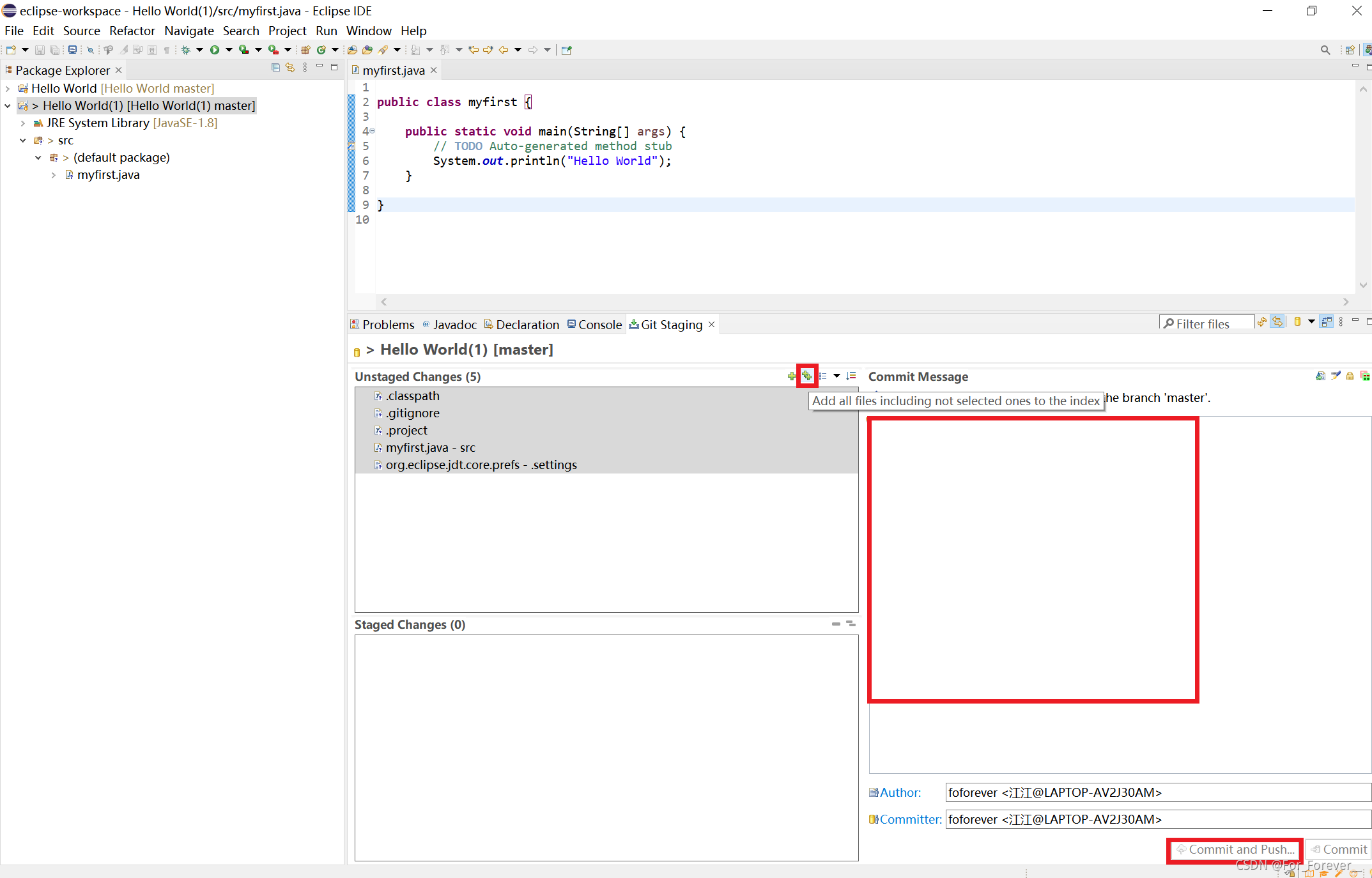
Task: Click the New Java Class toolbar icon
Action: pyautogui.click(x=321, y=50)
